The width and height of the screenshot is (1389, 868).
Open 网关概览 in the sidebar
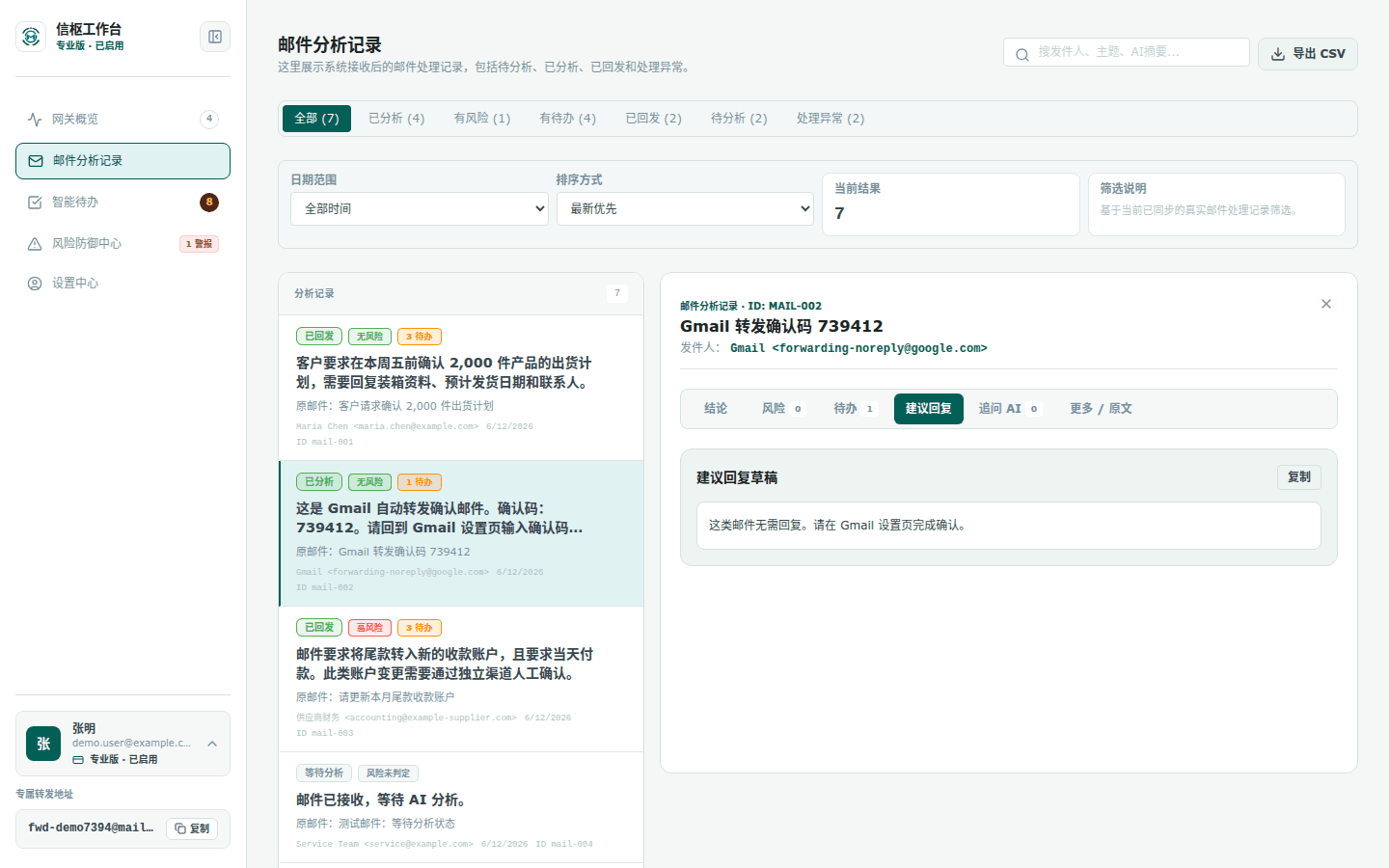click(123, 120)
